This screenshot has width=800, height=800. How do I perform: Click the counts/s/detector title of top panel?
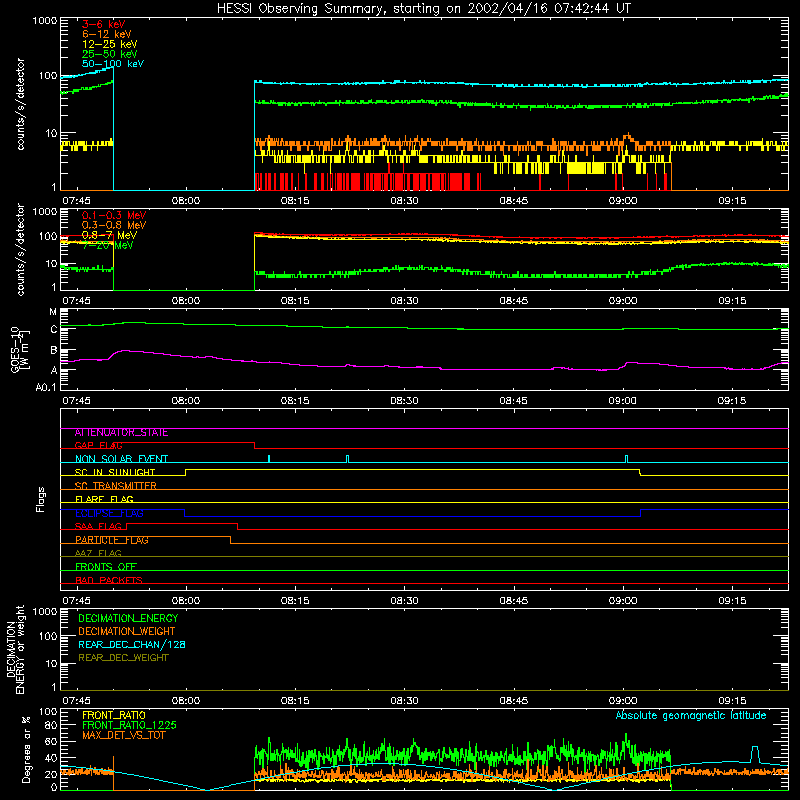tap(20, 104)
